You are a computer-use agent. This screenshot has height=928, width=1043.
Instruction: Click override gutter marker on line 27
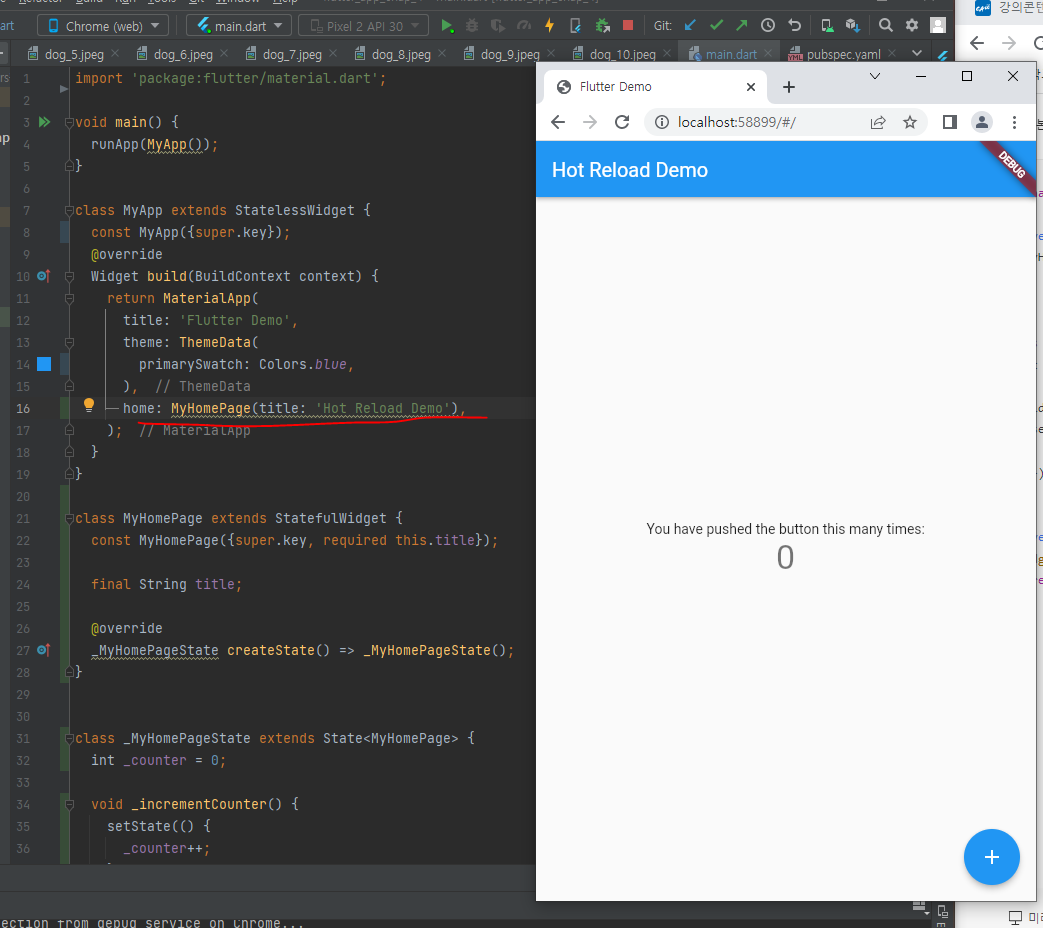coord(44,650)
